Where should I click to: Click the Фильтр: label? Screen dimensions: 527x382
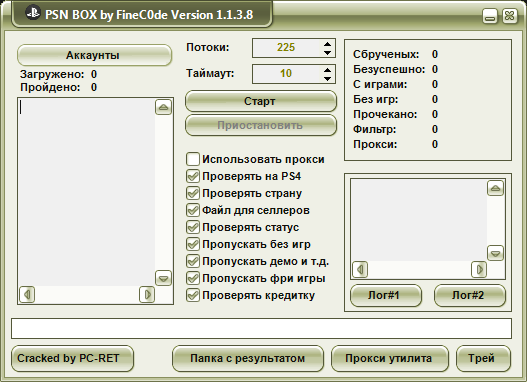(x=374, y=129)
